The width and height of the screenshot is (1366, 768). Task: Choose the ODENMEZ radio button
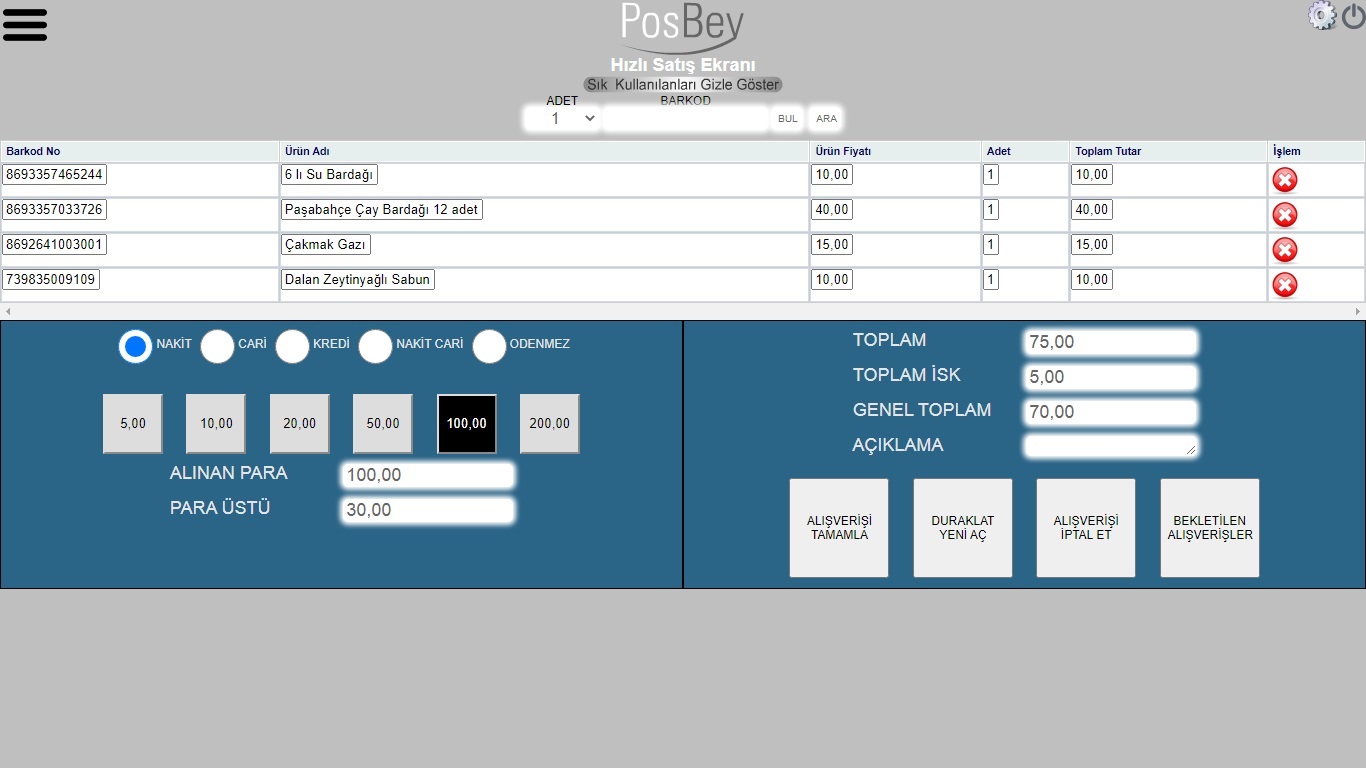(x=489, y=346)
